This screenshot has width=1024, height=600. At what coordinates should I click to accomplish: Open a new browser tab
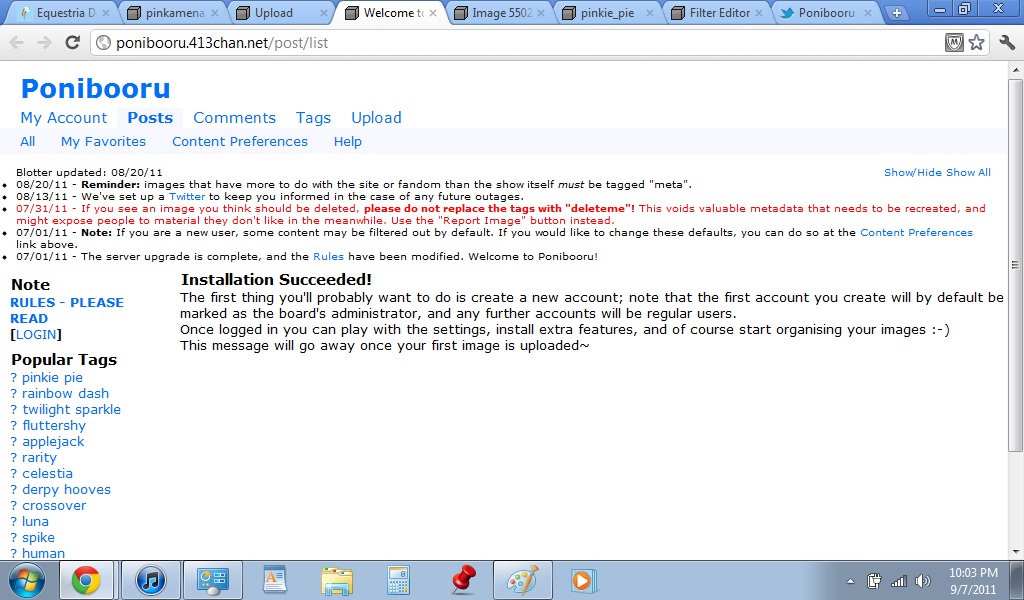click(897, 12)
